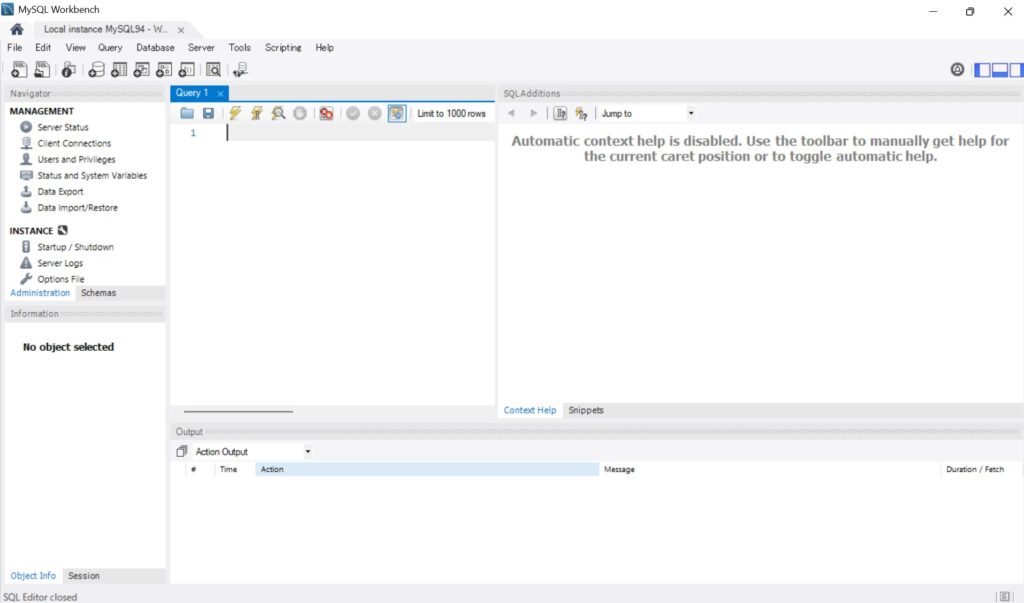1024x603 pixels.
Task: Open Status and System Variables
Action: coord(92,175)
